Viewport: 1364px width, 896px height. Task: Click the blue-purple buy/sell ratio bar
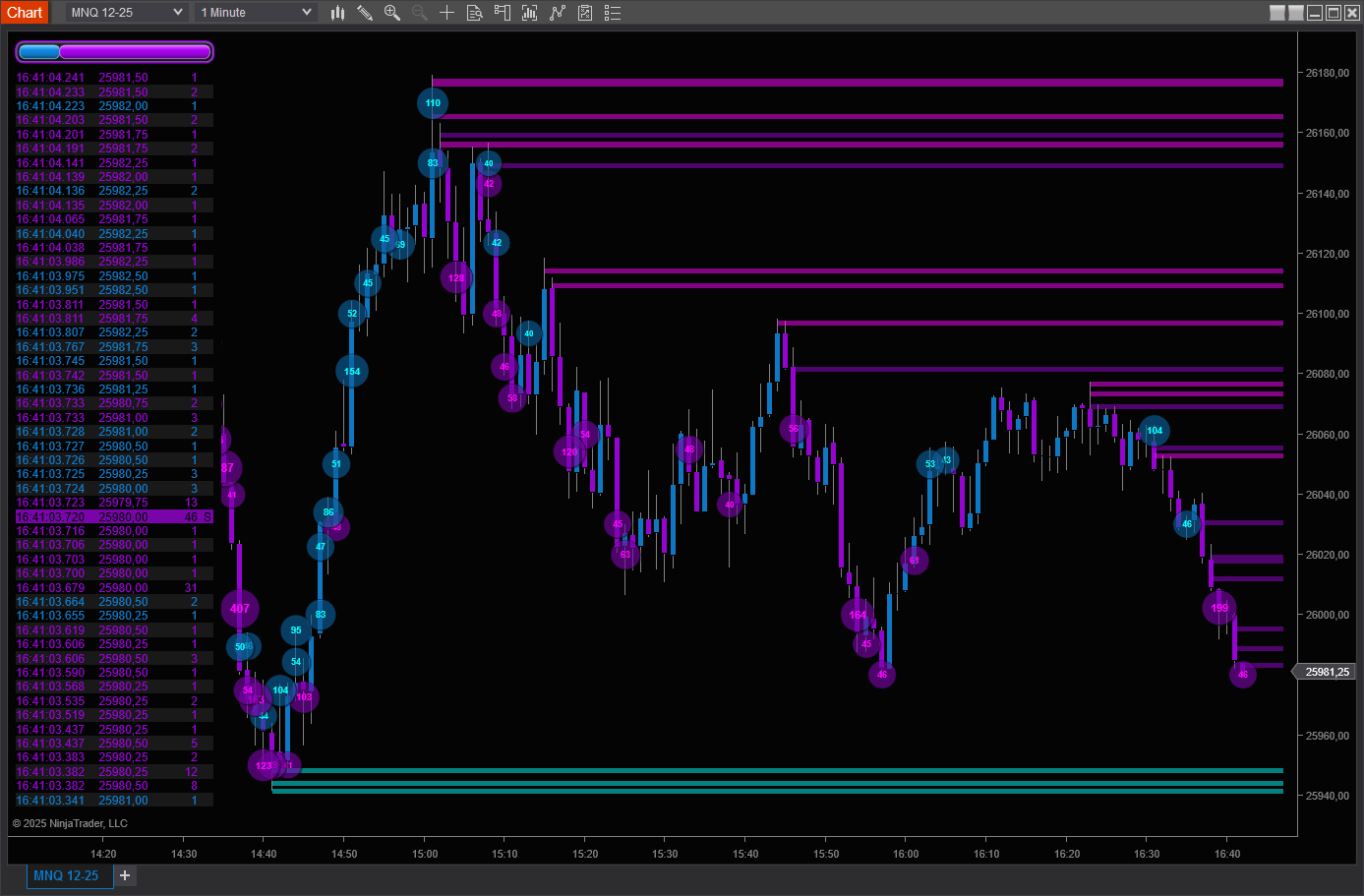coord(114,52)
